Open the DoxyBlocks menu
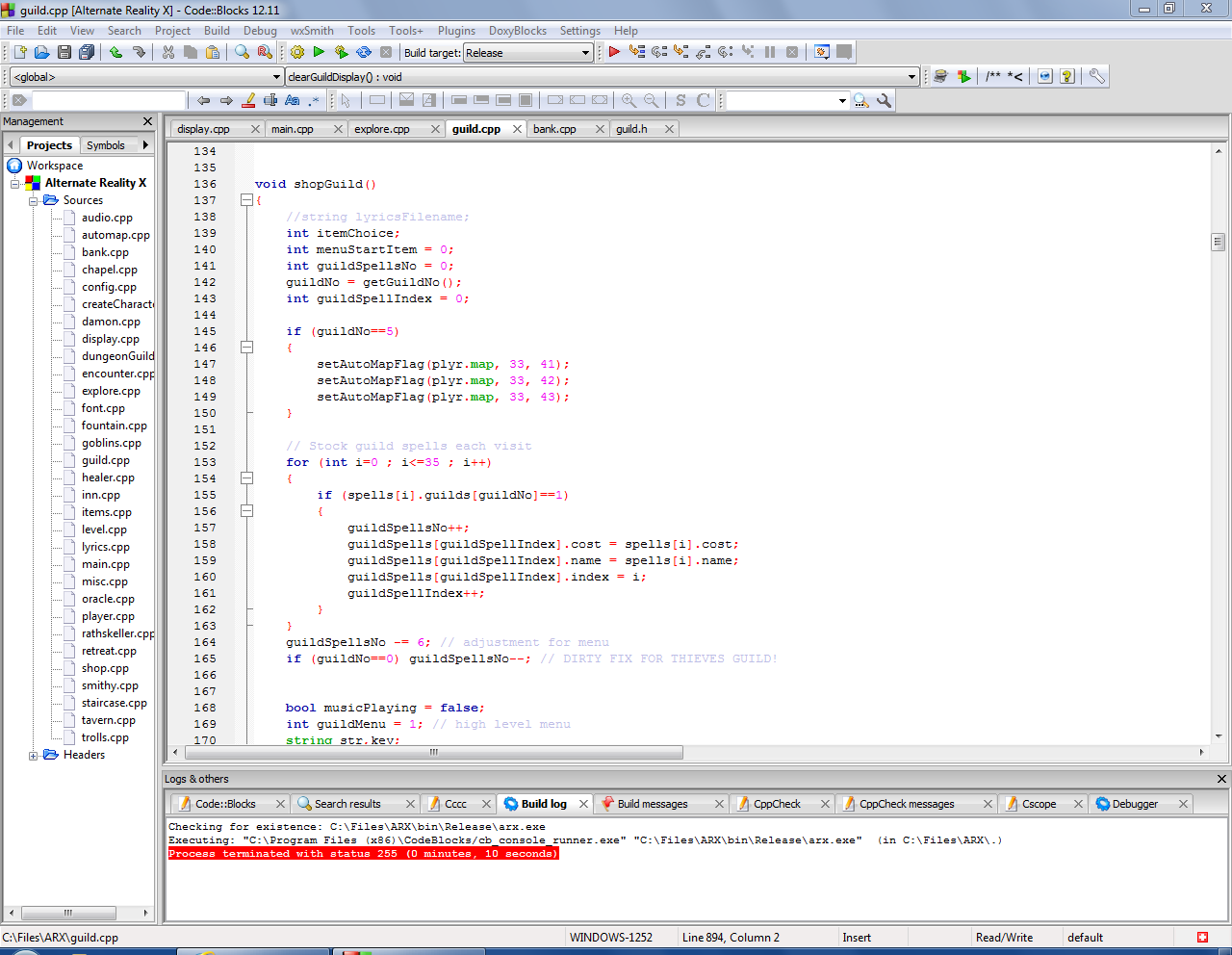This screenshot has width=1232, height=955. 518,31
